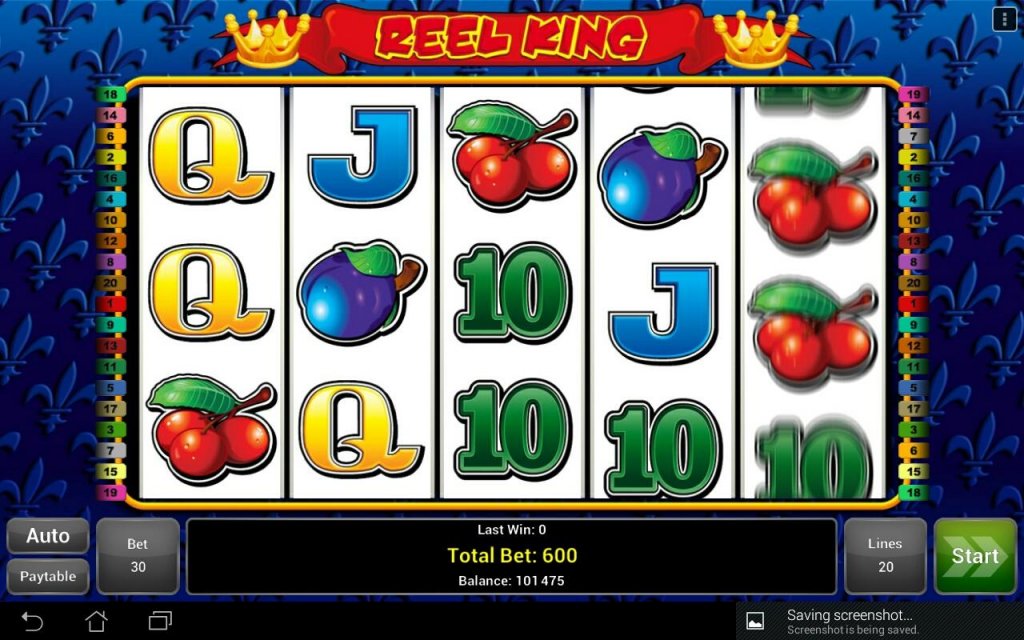This screenshot has width=1024, height=640.
Task: Click the cherries symbol in first reel
Action: 211,430
